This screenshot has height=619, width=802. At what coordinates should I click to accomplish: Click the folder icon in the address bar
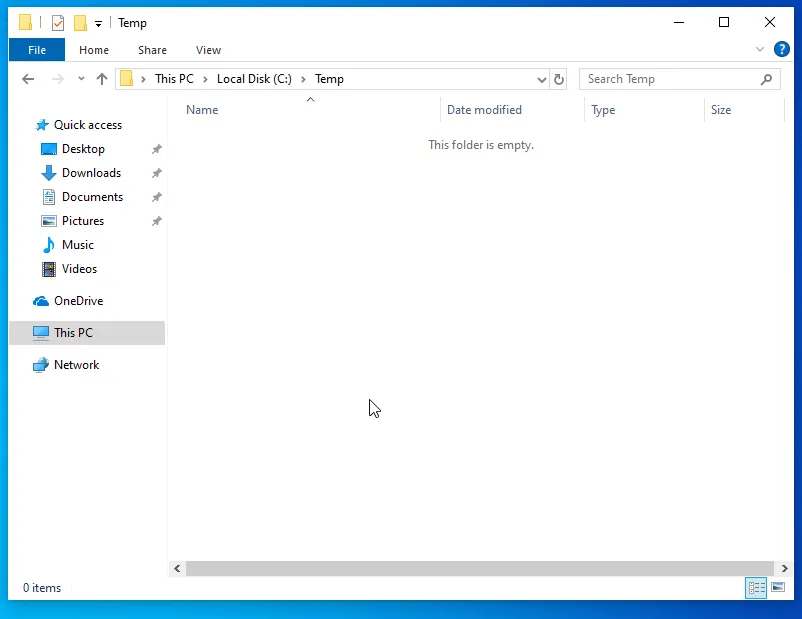coord(126,79)
